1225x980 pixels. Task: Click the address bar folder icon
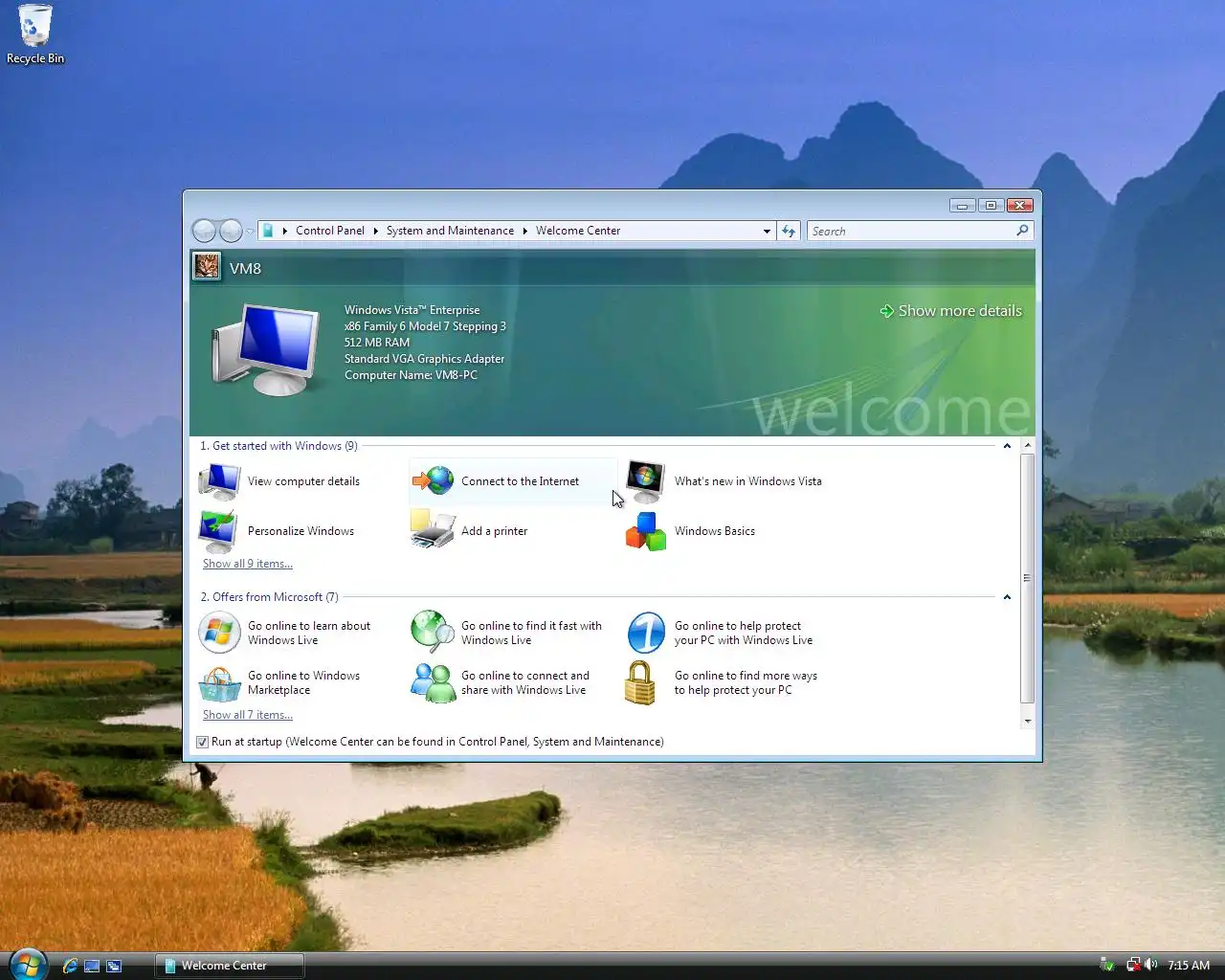pos(268,231)
